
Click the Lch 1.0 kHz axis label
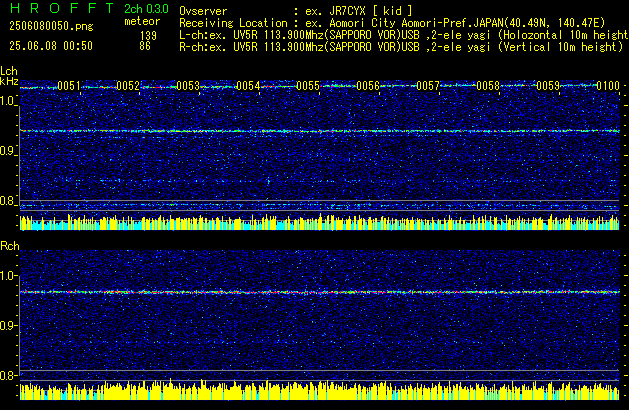tap(8, 101)
